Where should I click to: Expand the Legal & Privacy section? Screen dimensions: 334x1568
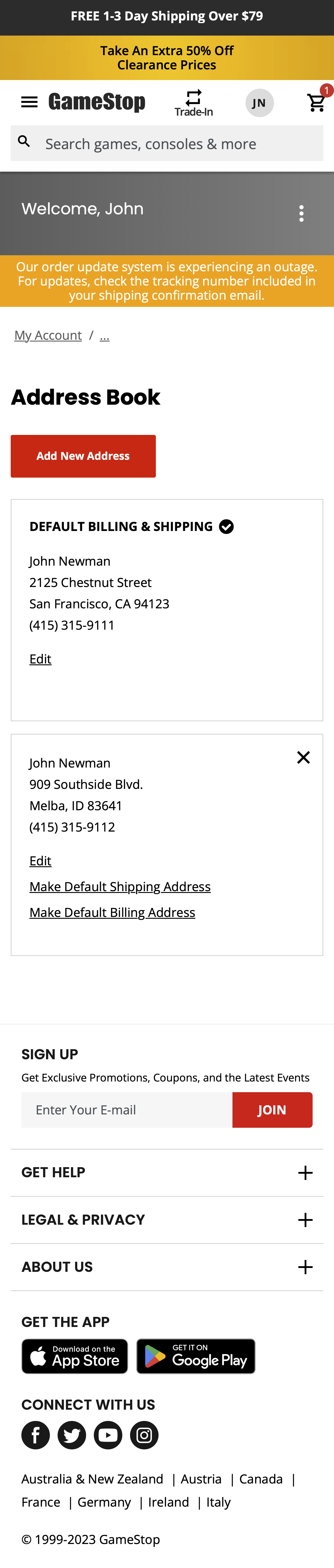305,1219
